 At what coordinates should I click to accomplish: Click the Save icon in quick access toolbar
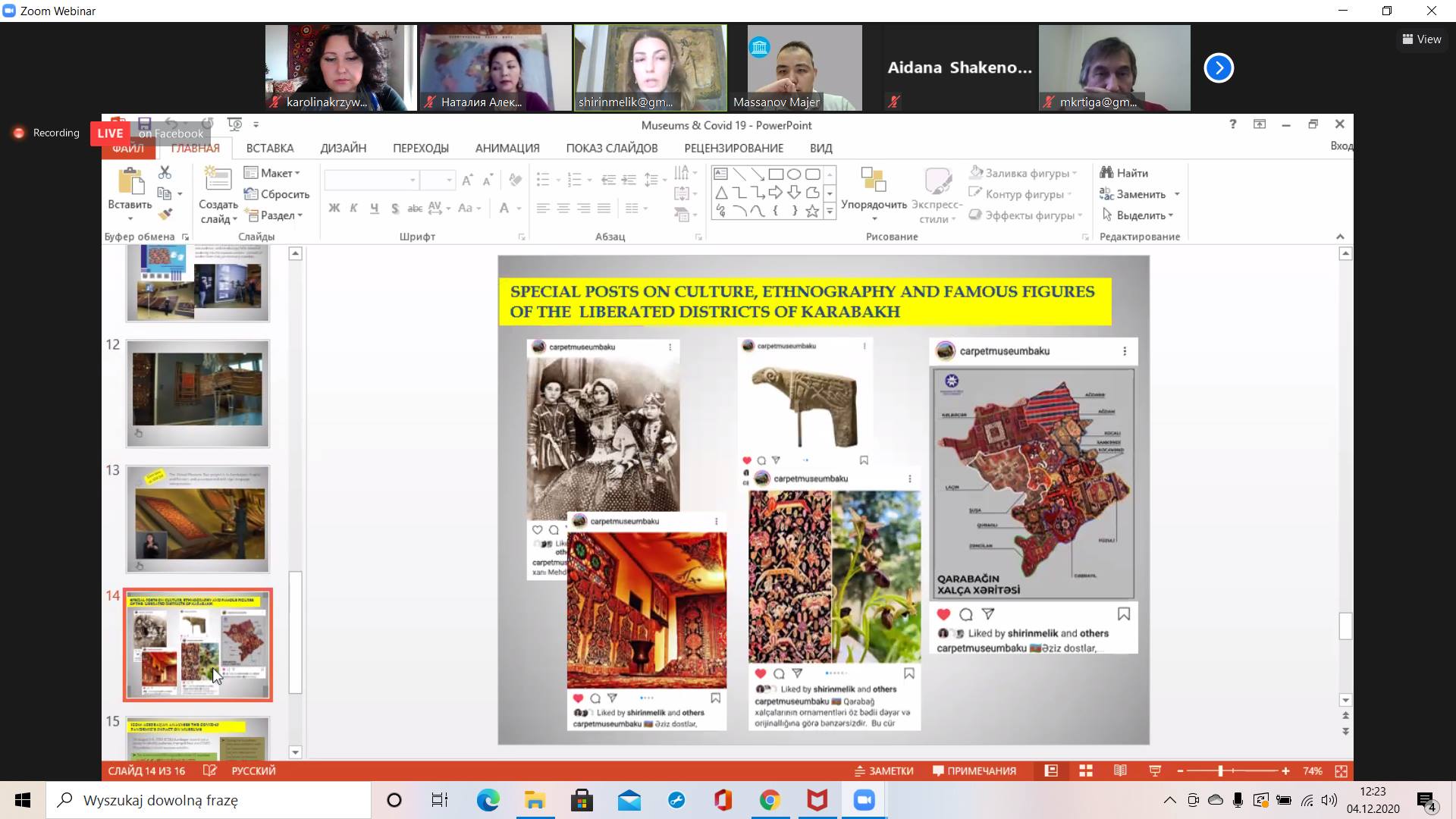coord(145,124)
